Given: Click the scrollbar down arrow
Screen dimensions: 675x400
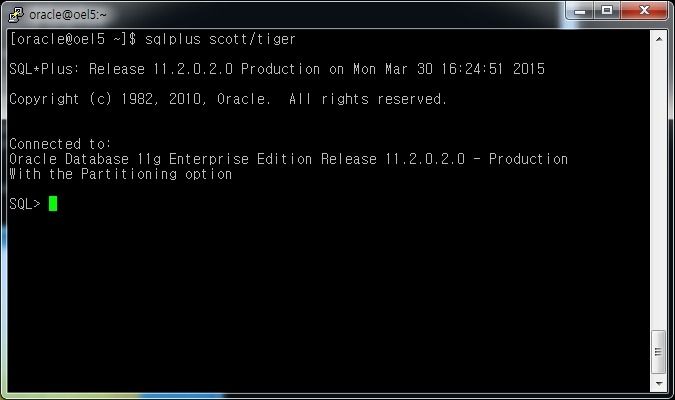Looking at the screenshot, I should pyautogui.click(x=659, y=383).
